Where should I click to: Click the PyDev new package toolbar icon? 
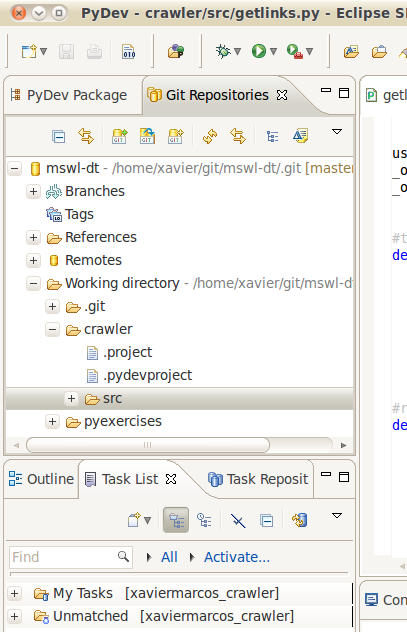pos(176,52)
